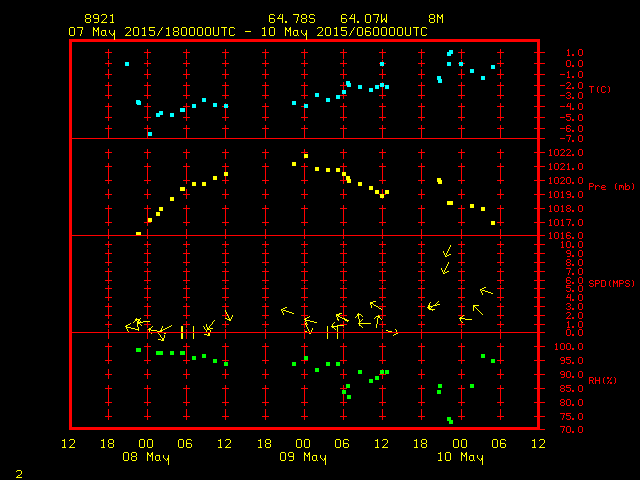Click the RH(%) humidity axis label

click(603, 381)
